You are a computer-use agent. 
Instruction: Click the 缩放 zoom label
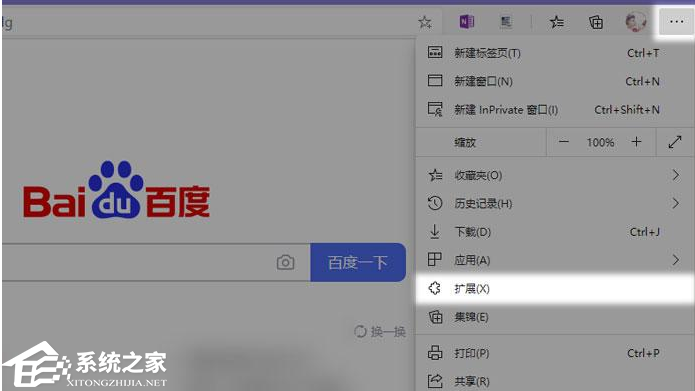[465, 143]
